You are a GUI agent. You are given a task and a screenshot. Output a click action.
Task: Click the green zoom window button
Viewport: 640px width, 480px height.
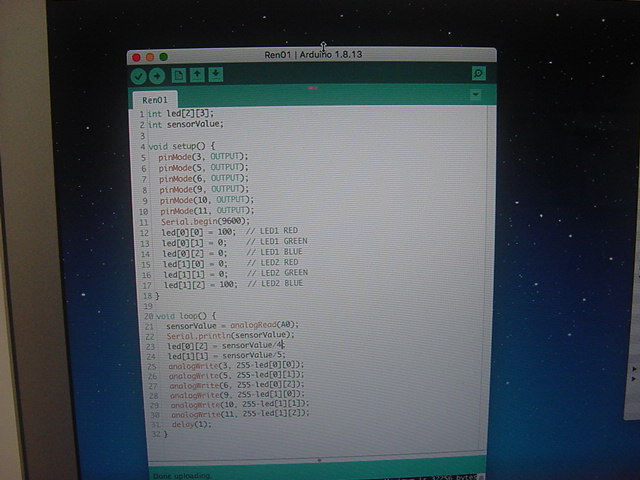[x=164, y=57]
